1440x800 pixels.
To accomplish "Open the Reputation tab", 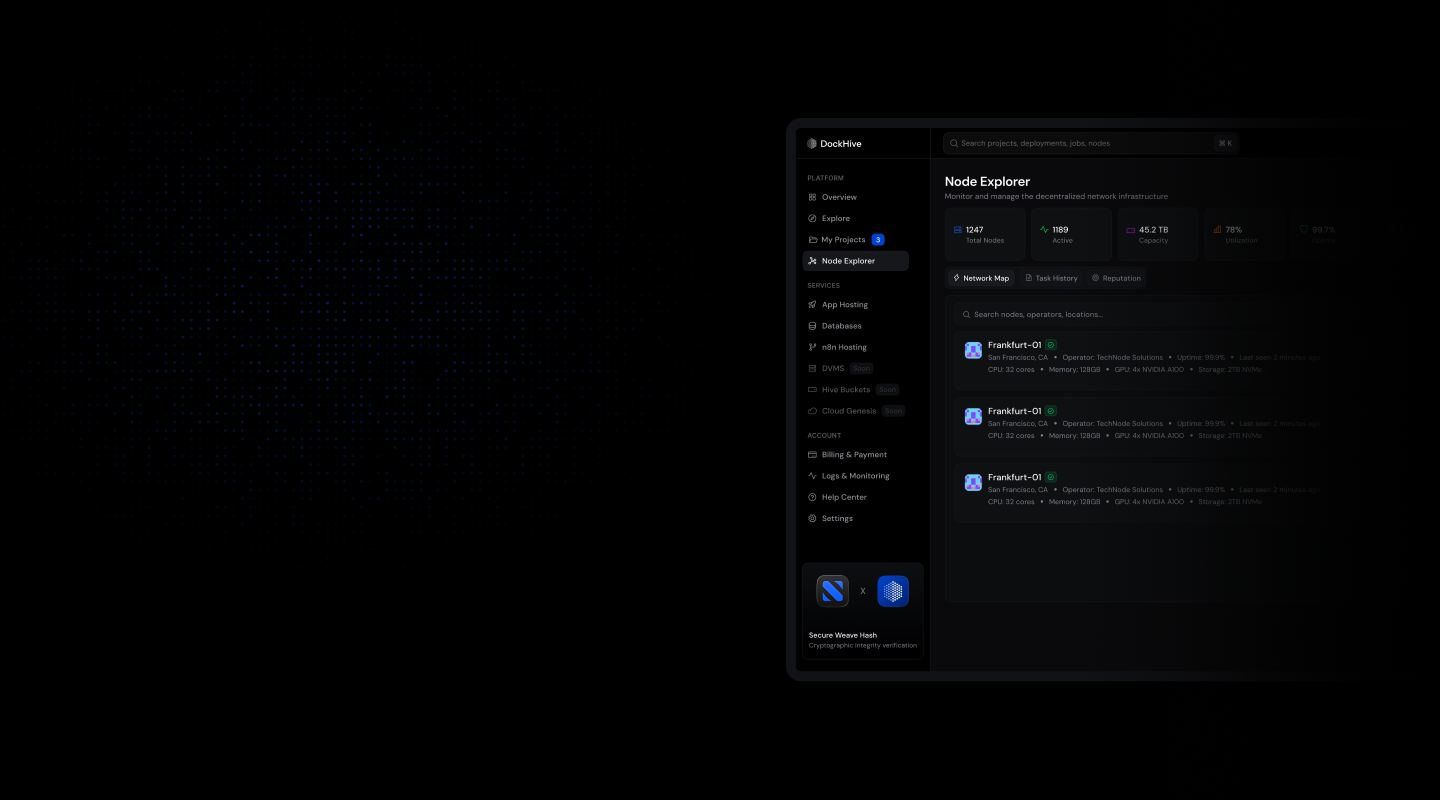I will click(1116, 278).
